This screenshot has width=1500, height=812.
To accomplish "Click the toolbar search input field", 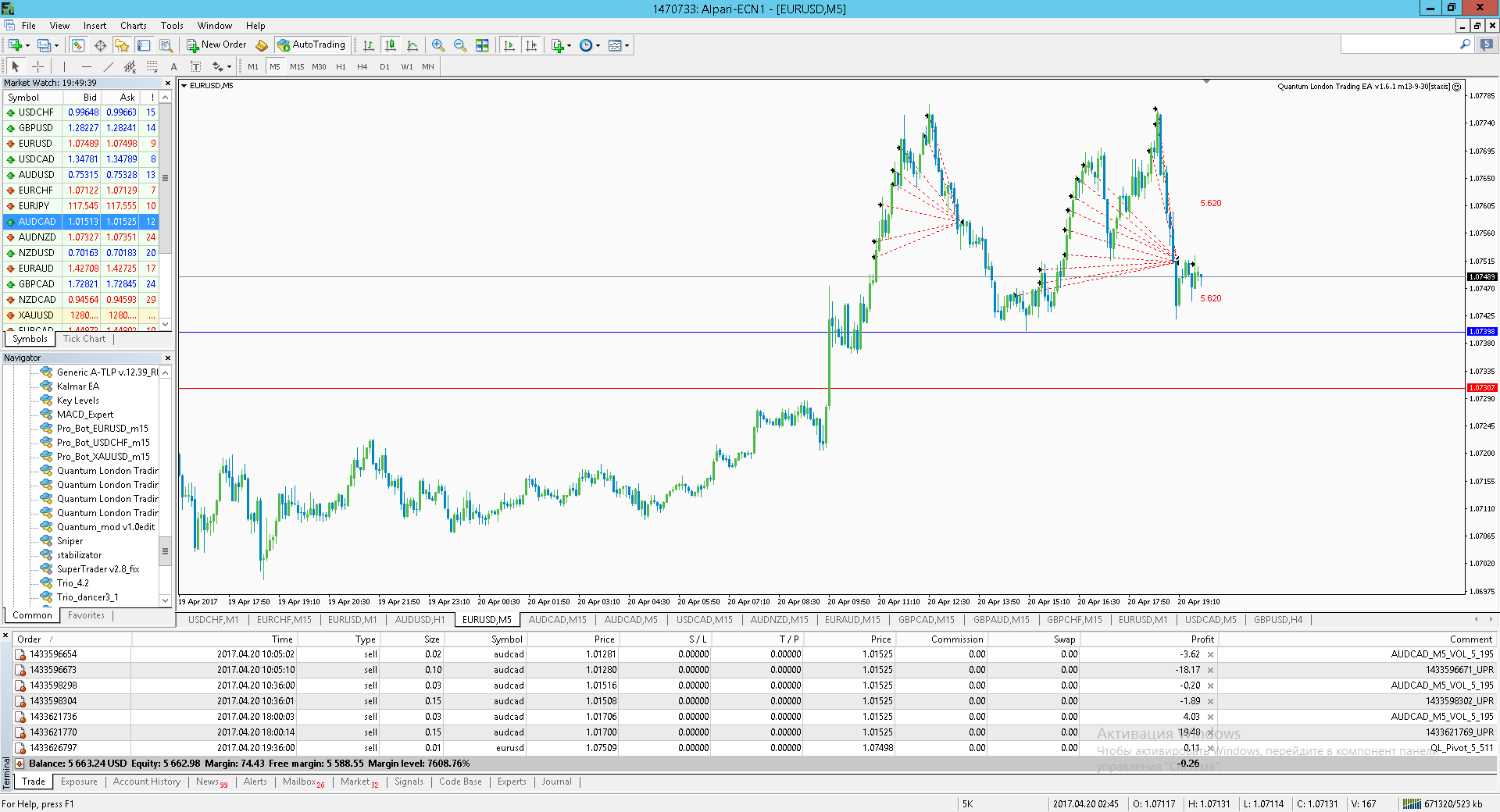I will point(1399,45).
